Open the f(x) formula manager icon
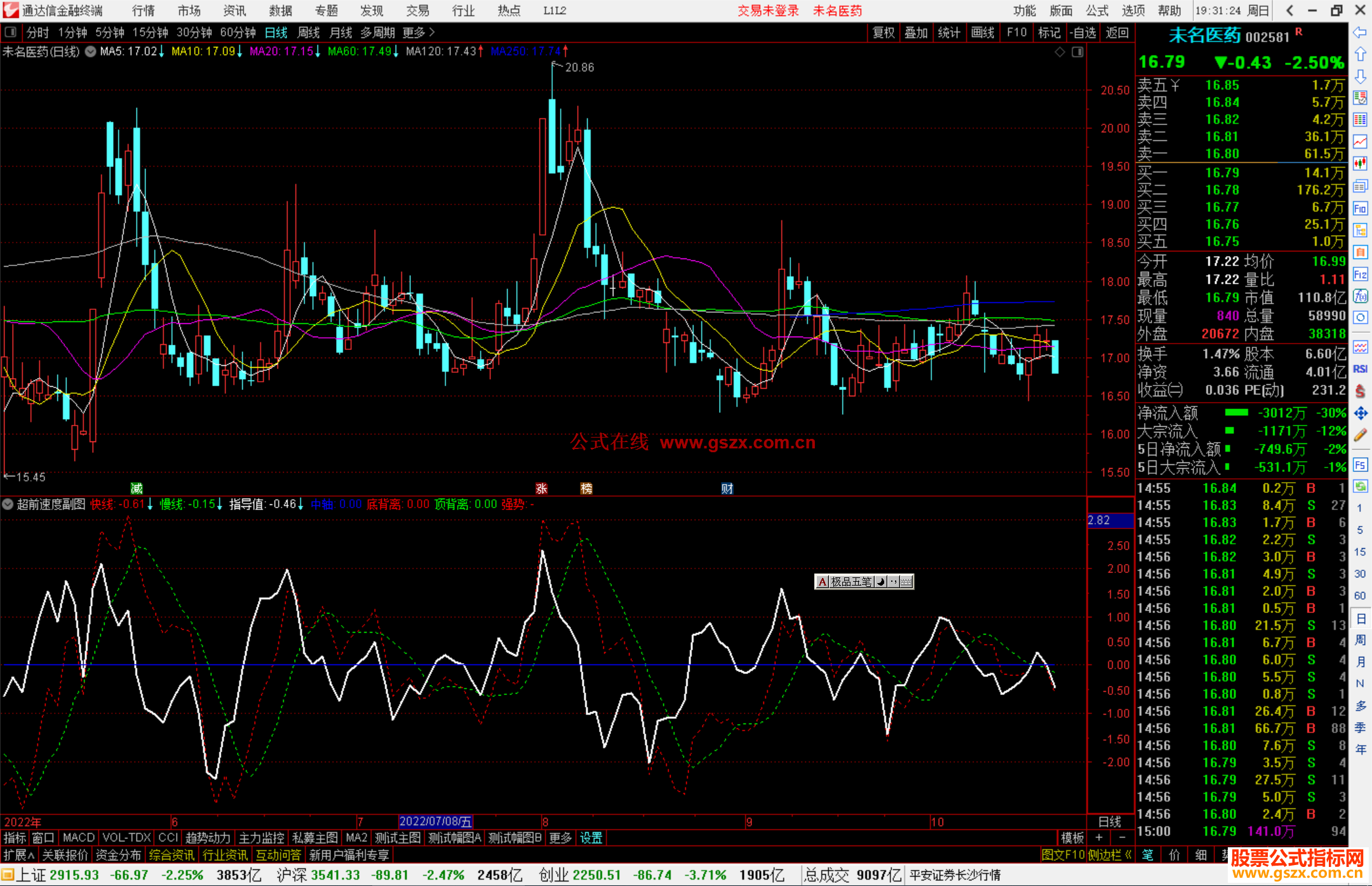Image resolution: width=1372 pixels, height=886 pixels. click(1360, 296)
